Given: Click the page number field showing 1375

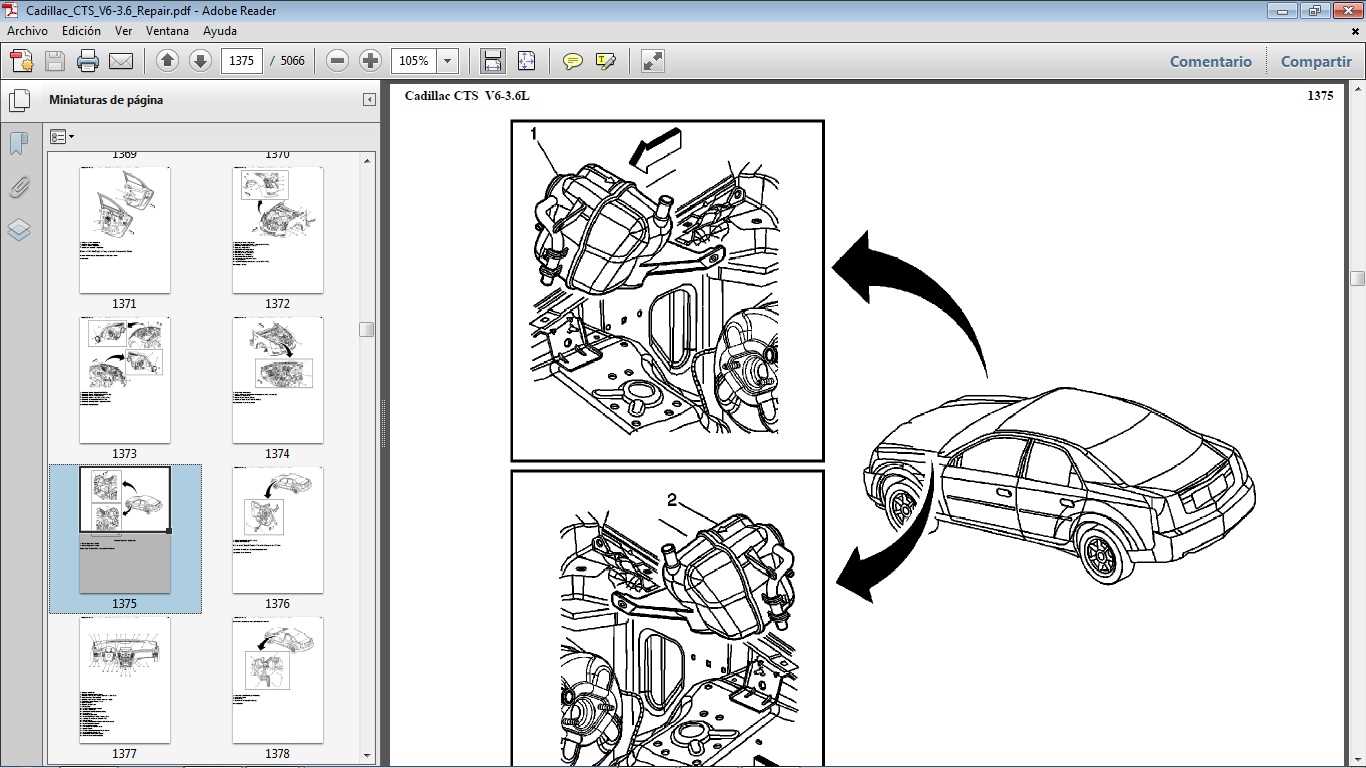Looking at the screenshot, I should click(241, 61).
